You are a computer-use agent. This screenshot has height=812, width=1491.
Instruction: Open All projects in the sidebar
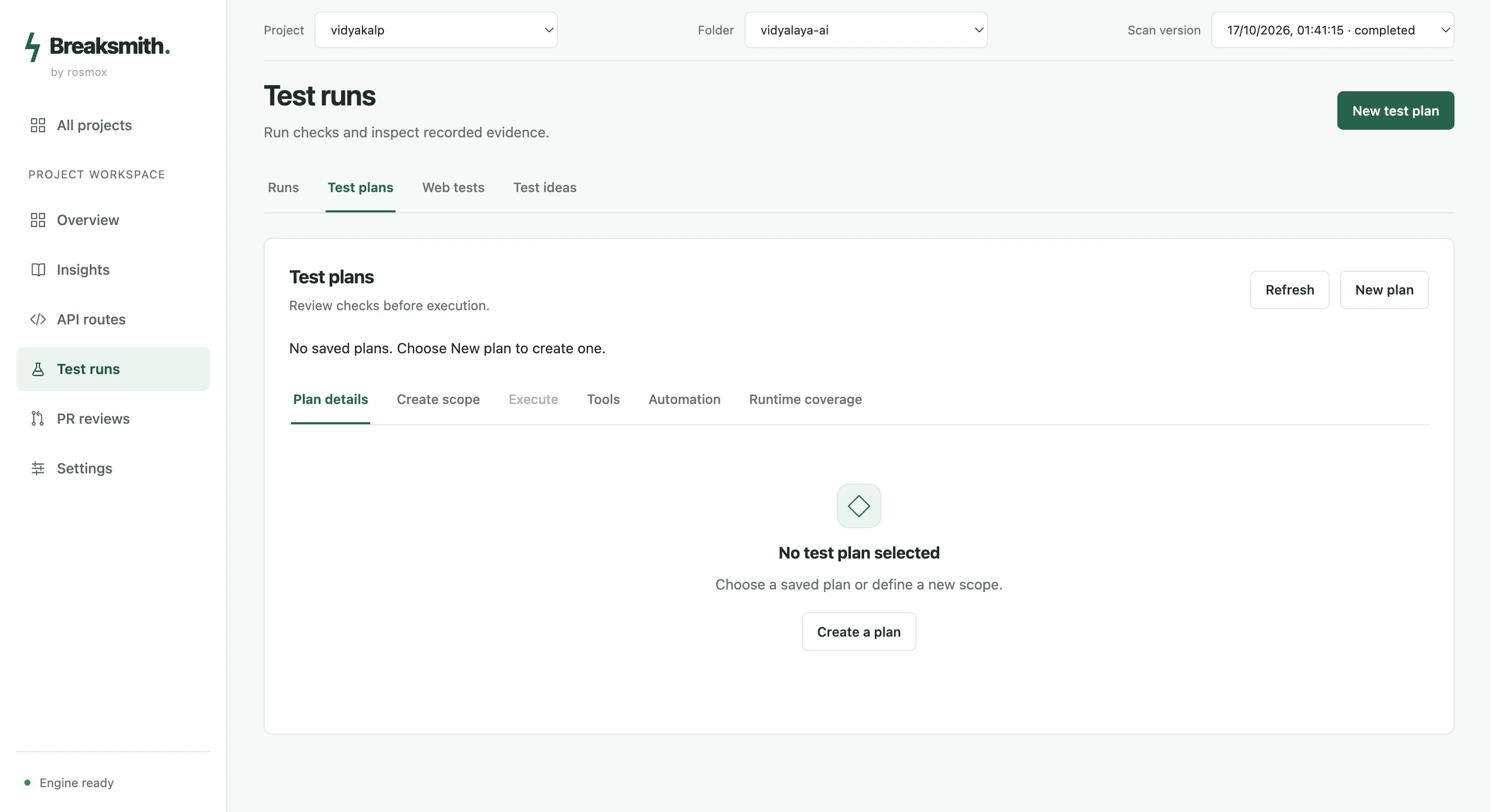tap(113, 126)
